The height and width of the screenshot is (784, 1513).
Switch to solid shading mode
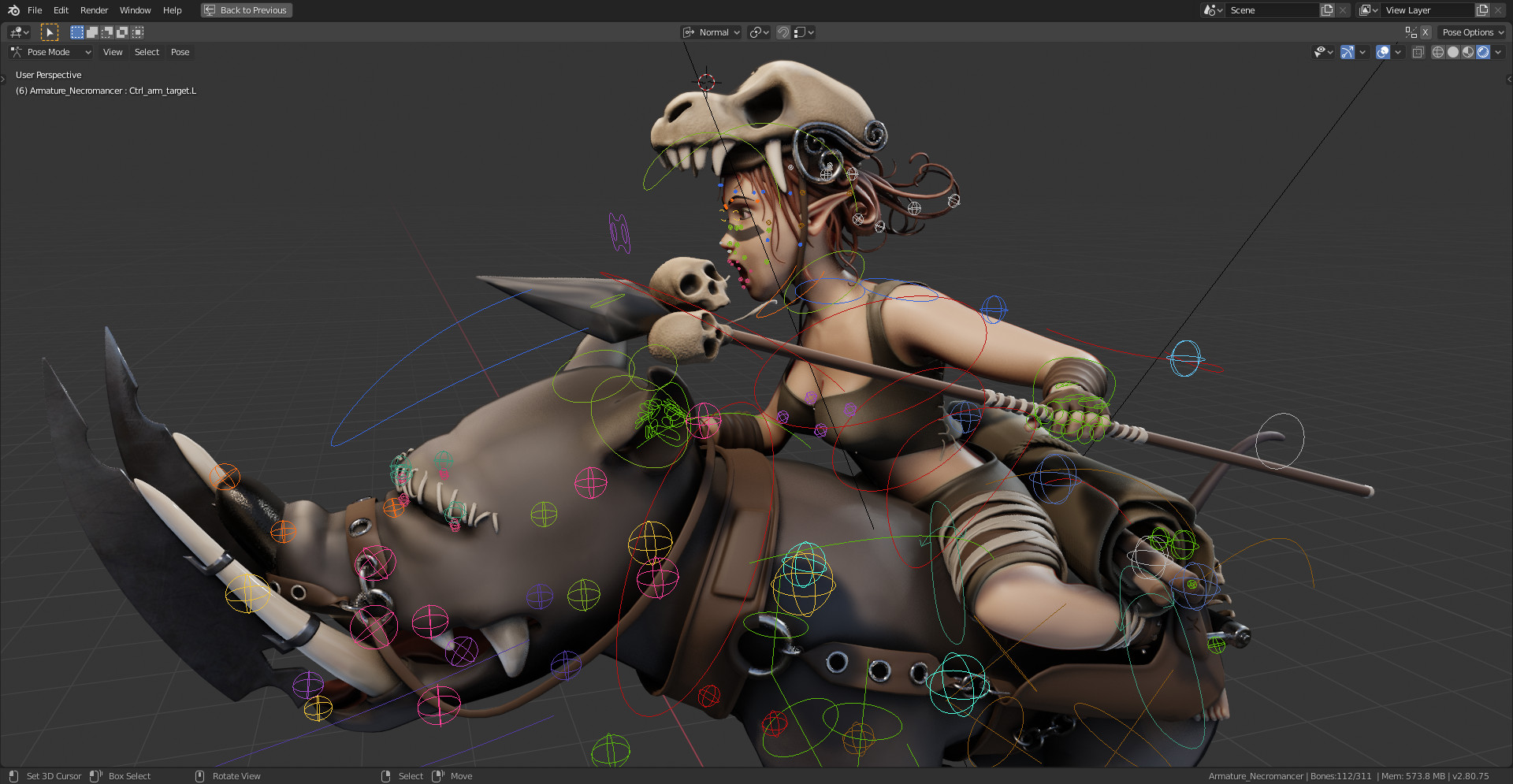1453,52
